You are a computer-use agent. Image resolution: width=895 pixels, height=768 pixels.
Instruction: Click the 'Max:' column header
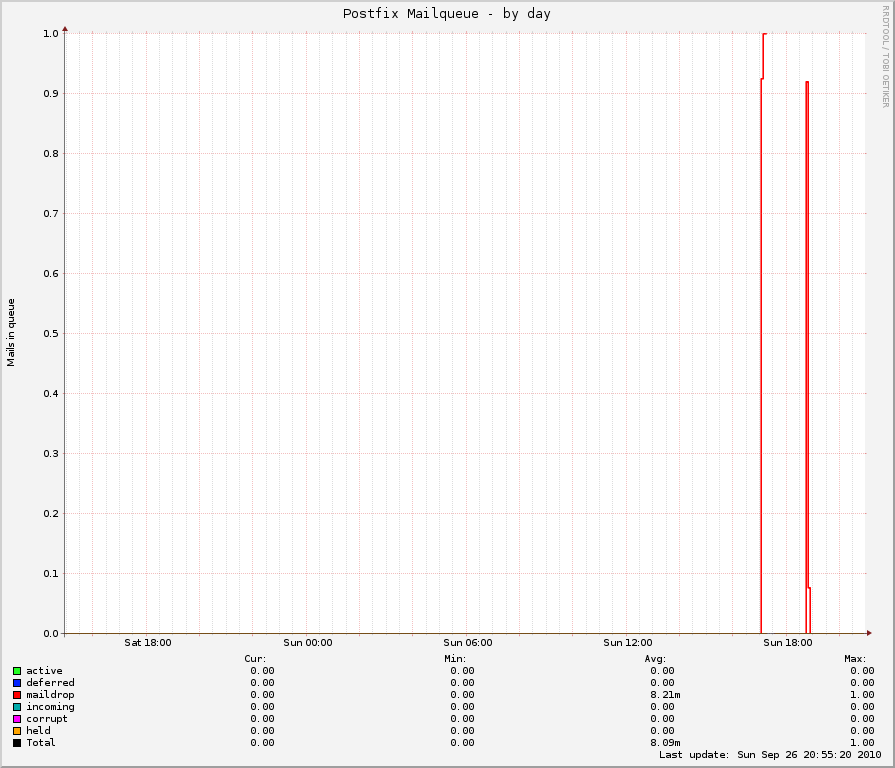tap(855, 658)
